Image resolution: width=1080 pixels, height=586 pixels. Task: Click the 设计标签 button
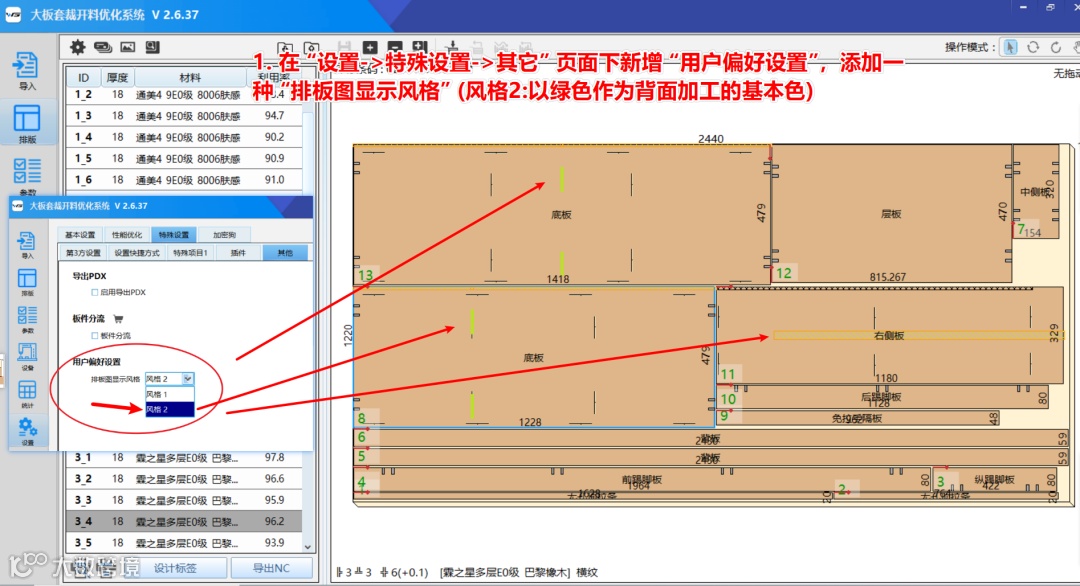click(x=175, y=568)
